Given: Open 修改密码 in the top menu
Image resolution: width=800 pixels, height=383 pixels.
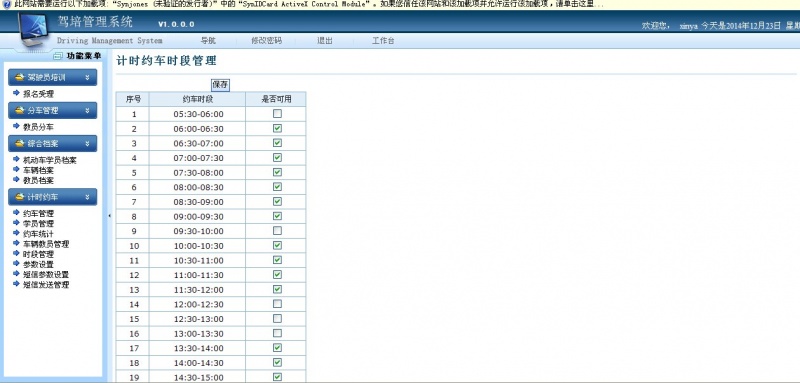Looking at the screenshot, I should (x=266, y=41).
